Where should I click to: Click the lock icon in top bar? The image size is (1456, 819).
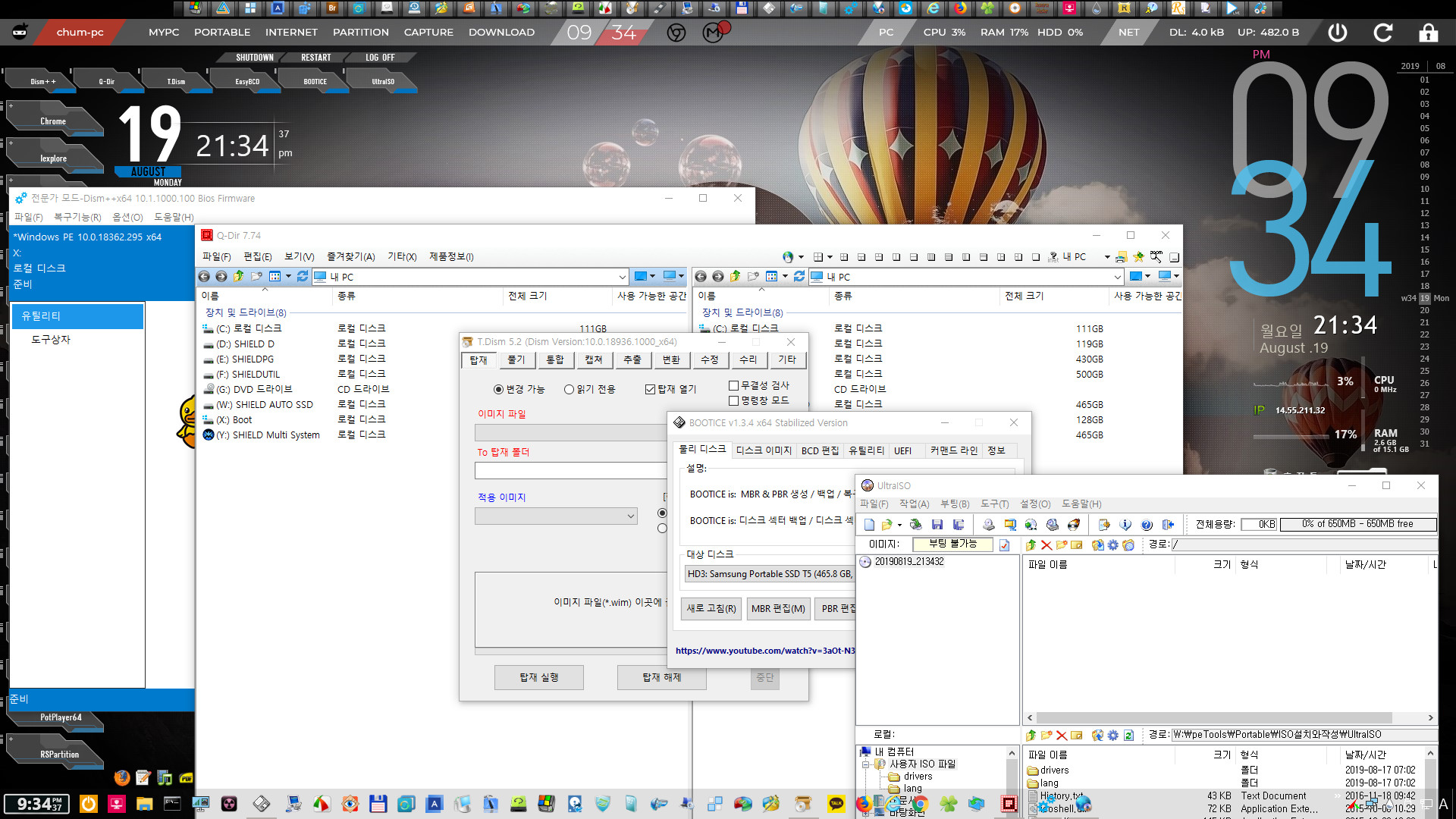tap(1428, 32)
